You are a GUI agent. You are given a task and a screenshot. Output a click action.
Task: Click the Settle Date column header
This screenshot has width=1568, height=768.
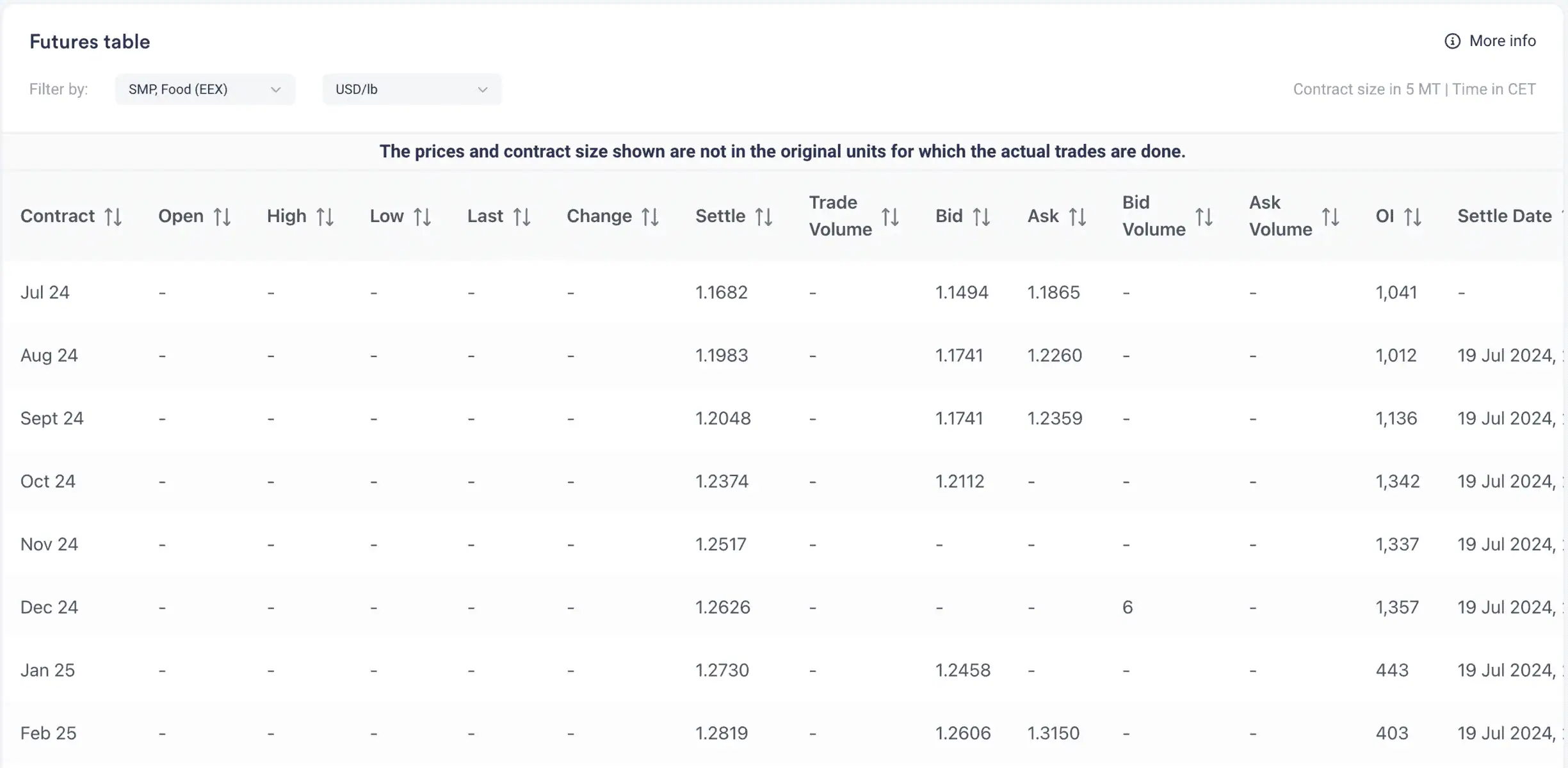click(x=1505, y=216)
